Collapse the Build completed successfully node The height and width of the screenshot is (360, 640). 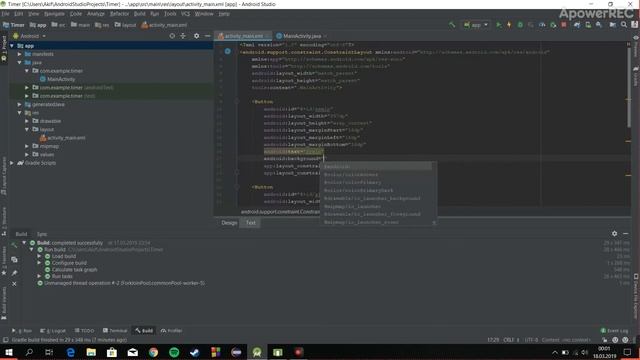24,243
